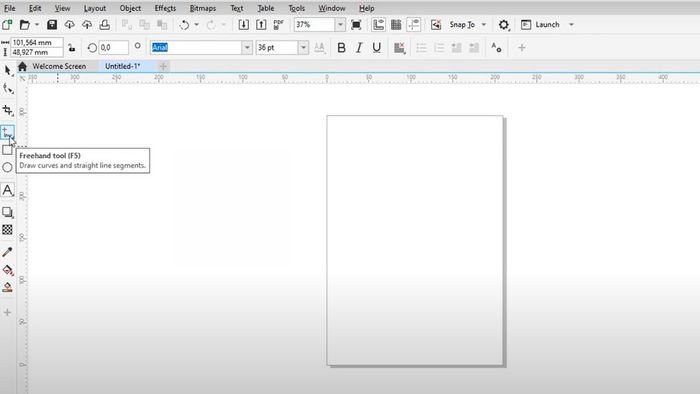Screen dimensions: 700x394
Task: Open full-screen preview
Action: [x=356, y=25]
